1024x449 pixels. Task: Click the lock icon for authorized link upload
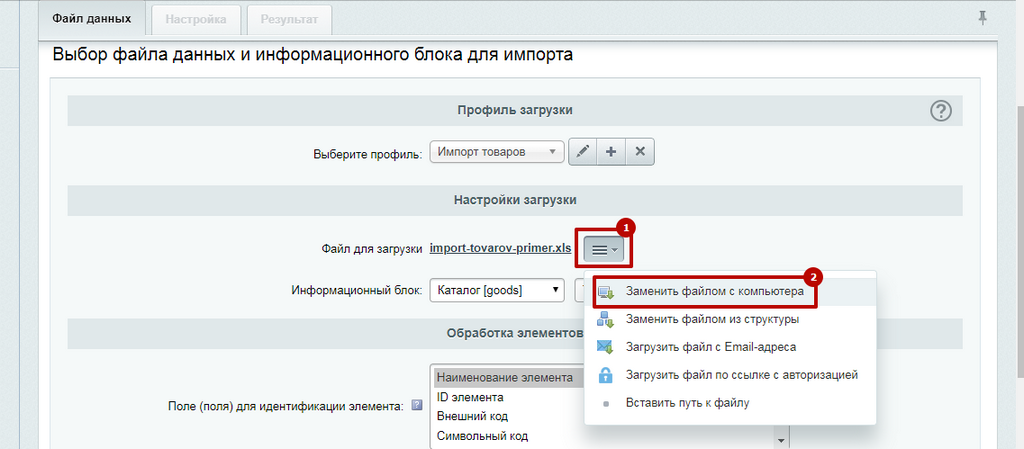click(x=605, y=375)
